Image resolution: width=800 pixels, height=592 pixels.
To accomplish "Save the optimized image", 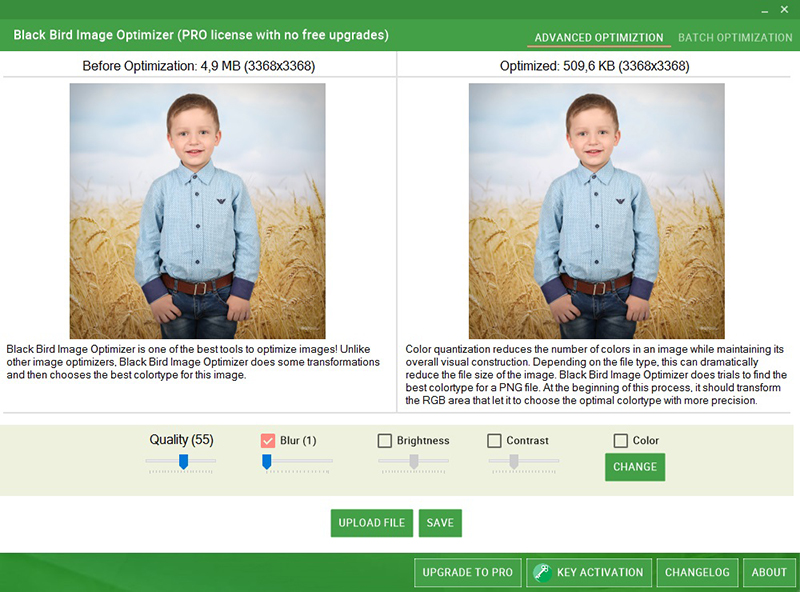I will [440, 523].
